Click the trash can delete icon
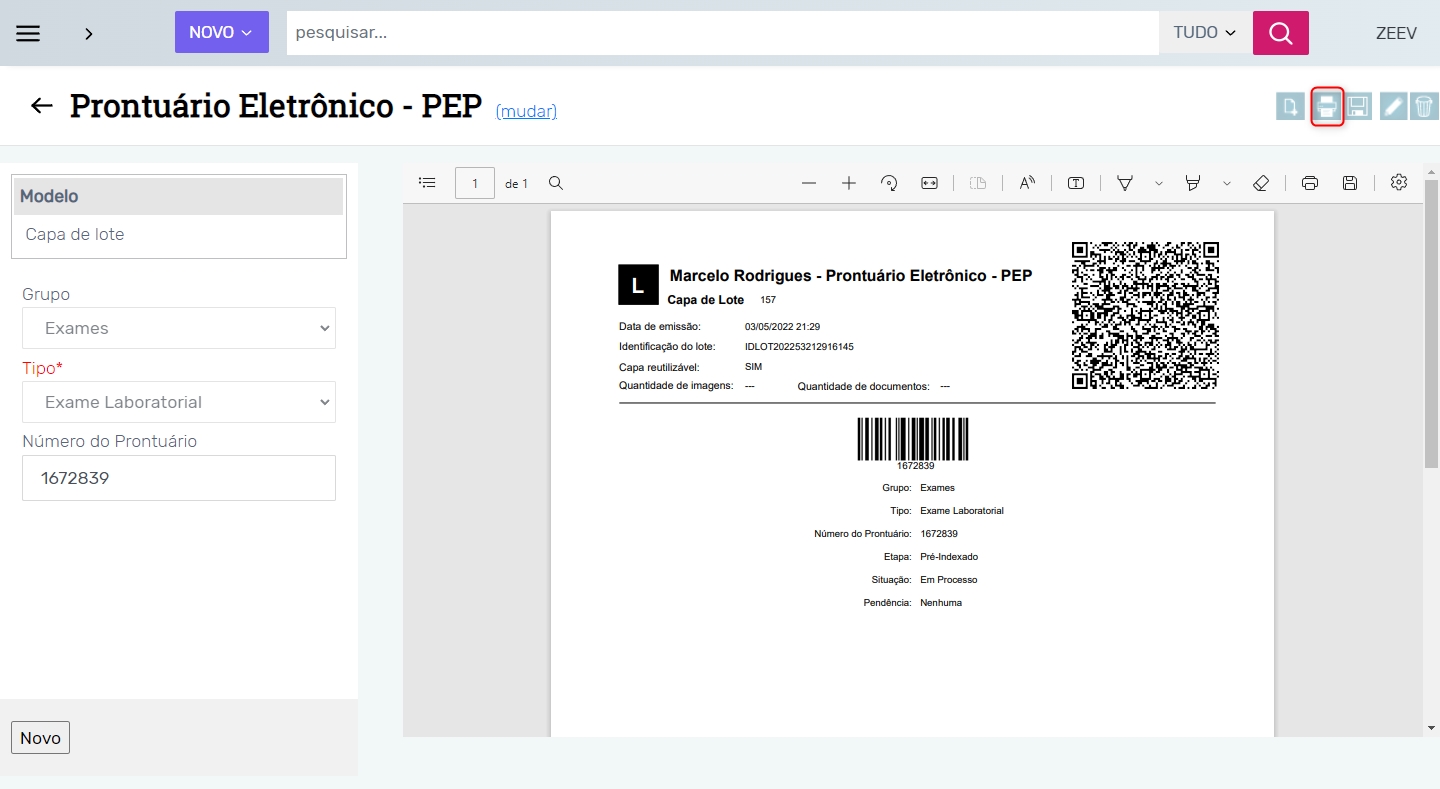The width and height of the screenshot is (1440, 789). (1424, 106)
